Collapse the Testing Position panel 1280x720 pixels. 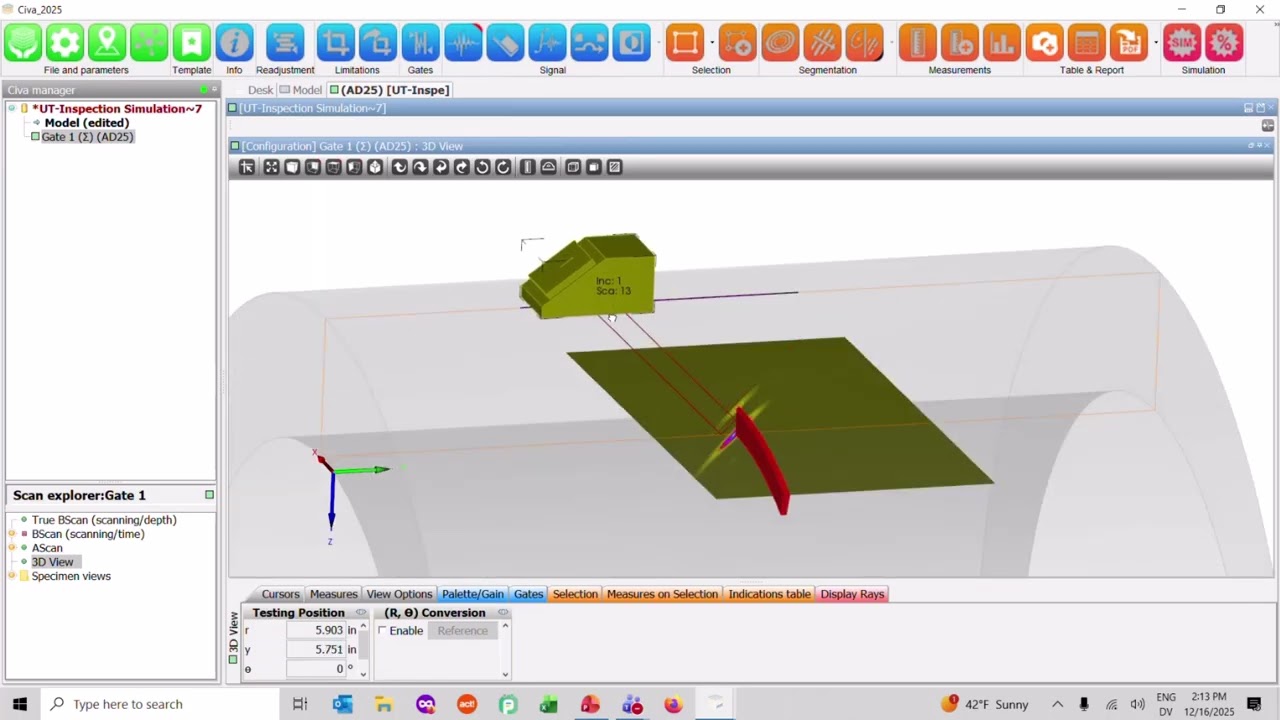tap(361, 613)
